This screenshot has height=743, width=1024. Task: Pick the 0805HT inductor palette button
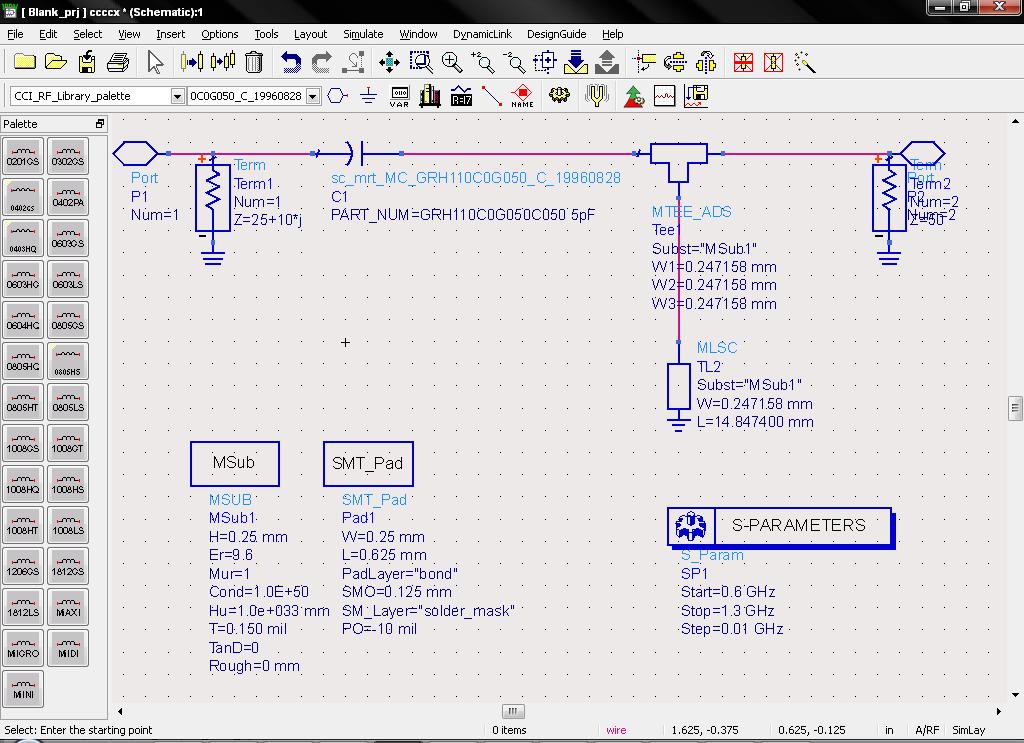coord(23,402)
